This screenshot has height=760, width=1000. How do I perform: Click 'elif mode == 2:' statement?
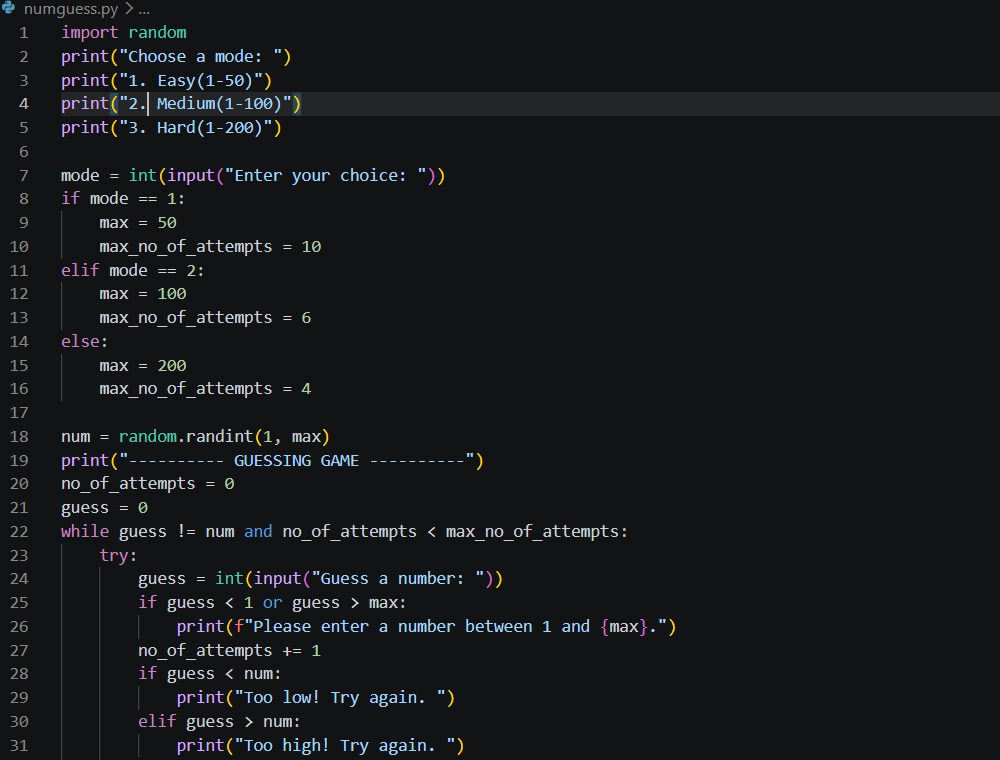click(x=133, y=270)
